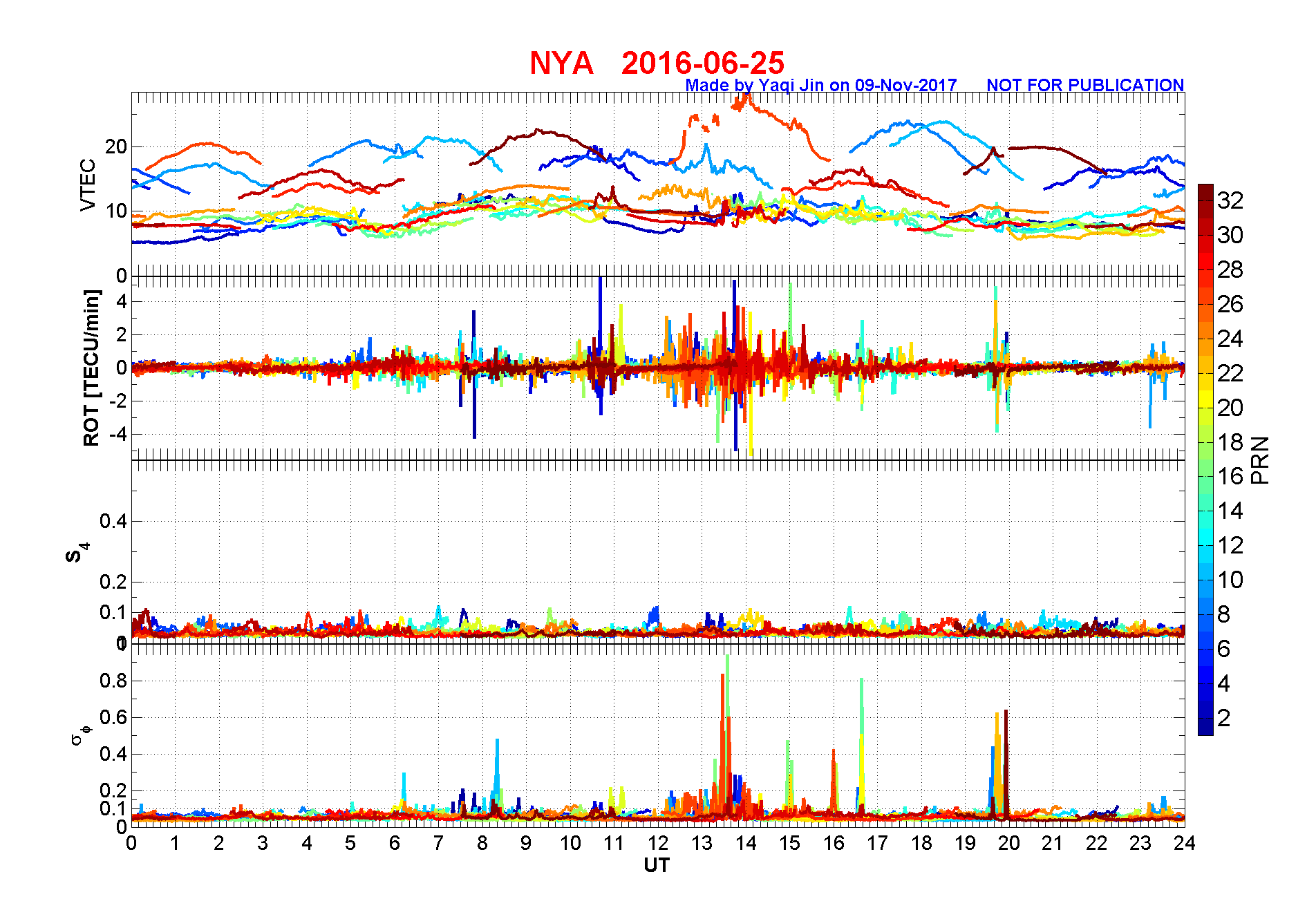Click the sigma-phi y-axis label

point(80,734)
